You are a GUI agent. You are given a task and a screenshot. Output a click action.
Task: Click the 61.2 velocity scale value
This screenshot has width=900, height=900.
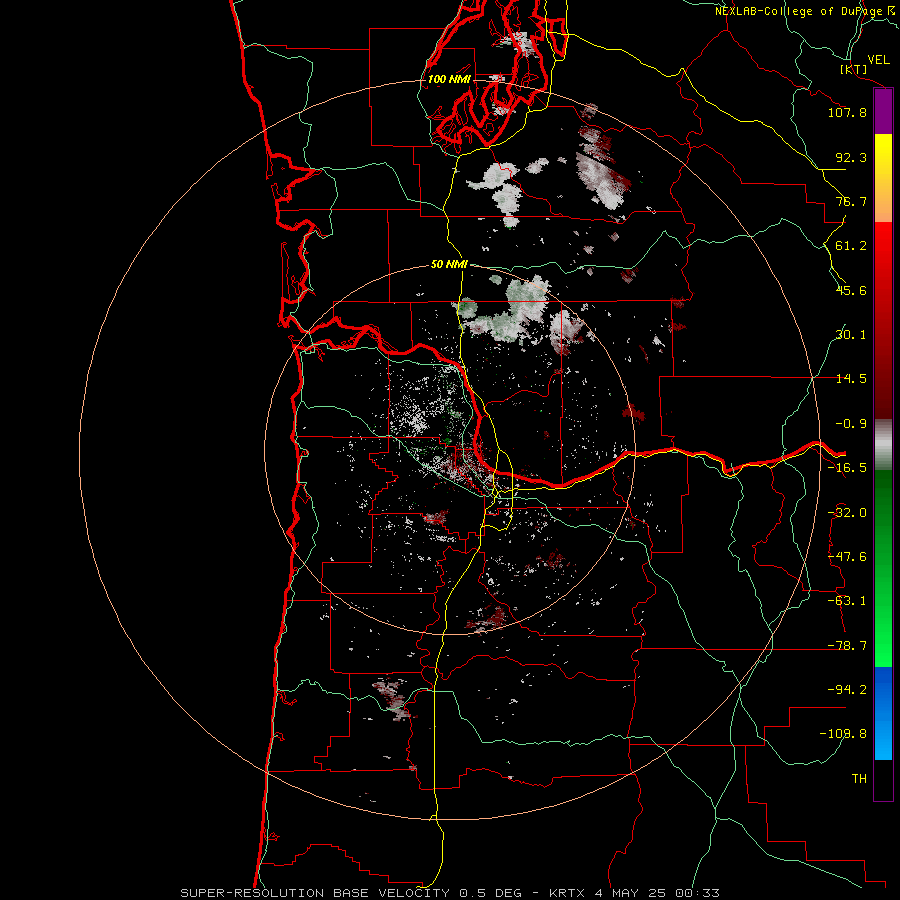coord(851,246)
